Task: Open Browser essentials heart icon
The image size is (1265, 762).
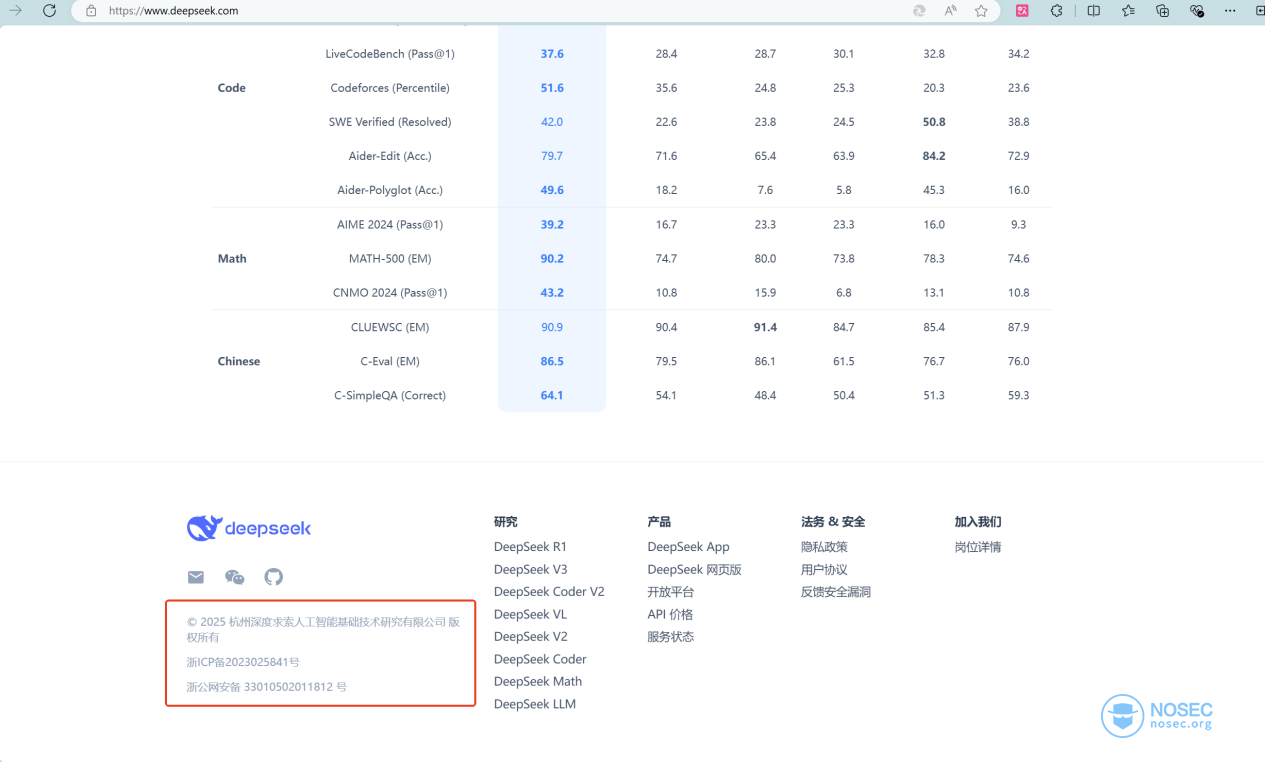Action: tap(1197, 11)
